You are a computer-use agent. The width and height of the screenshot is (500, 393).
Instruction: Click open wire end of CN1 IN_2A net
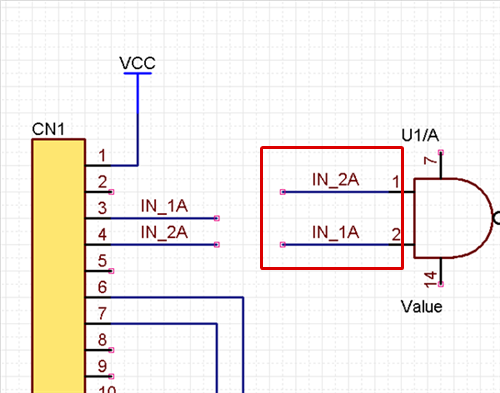(217, 245)
